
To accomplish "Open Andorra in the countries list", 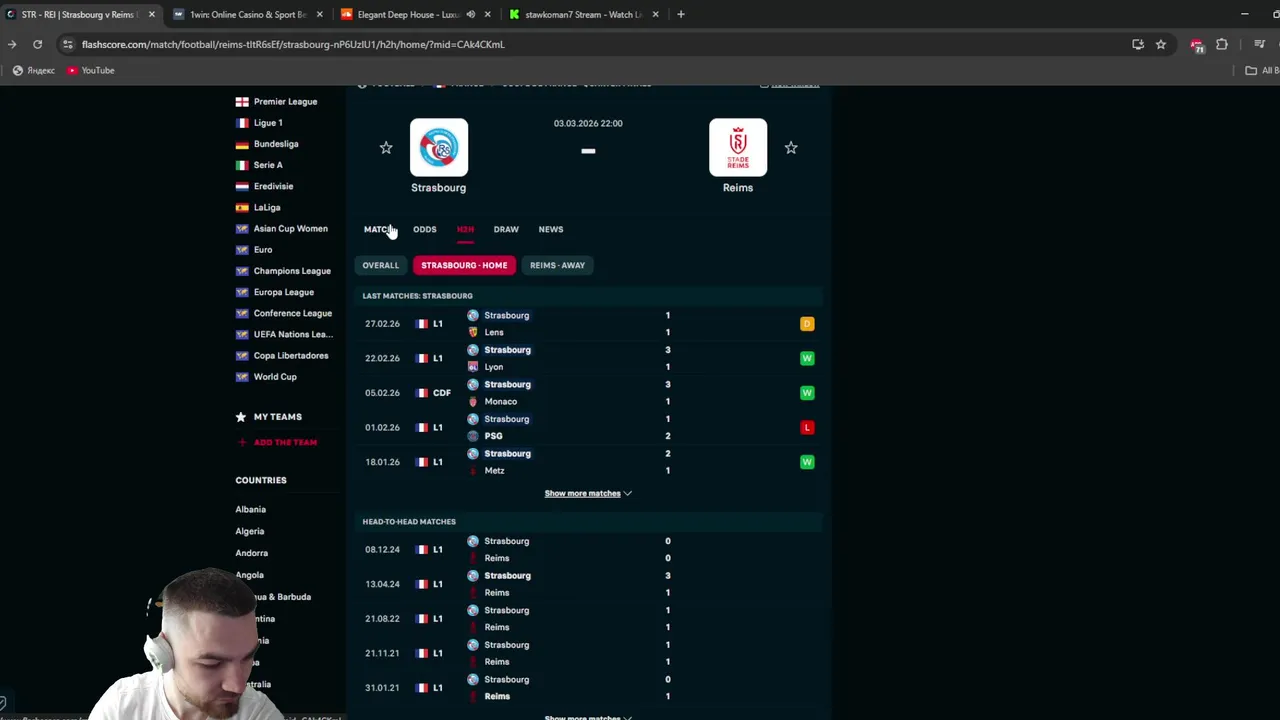I will tap(252, 553).
